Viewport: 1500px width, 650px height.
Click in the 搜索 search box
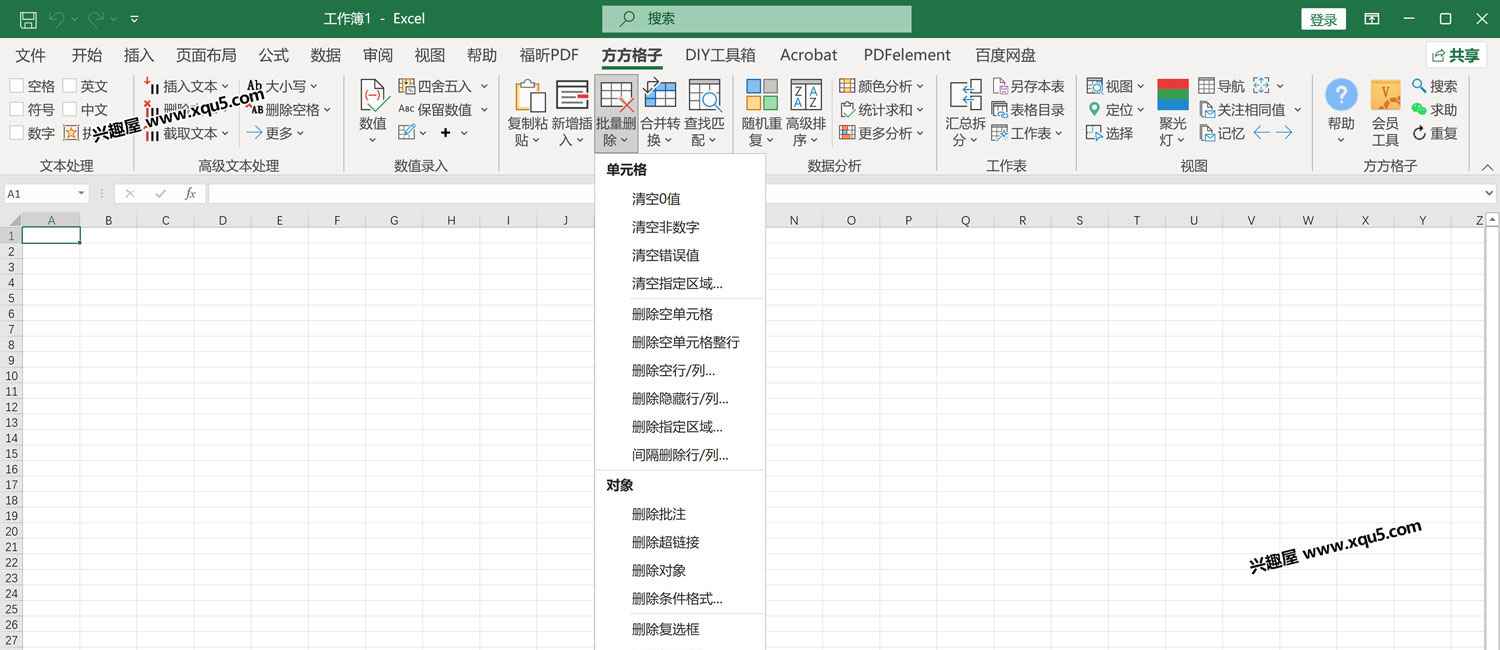(x=757, y=18)
